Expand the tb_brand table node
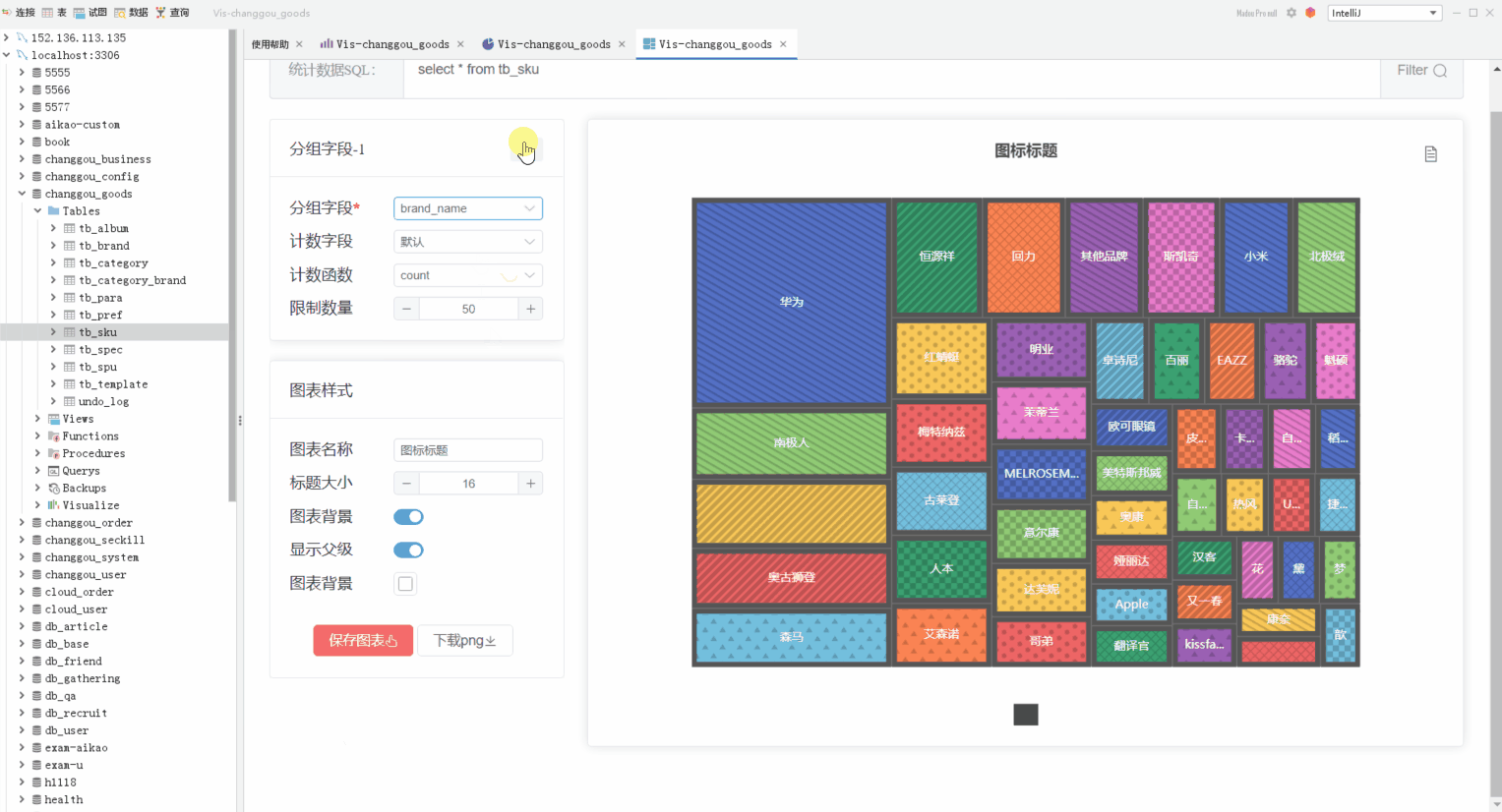 tap(53, 246)
